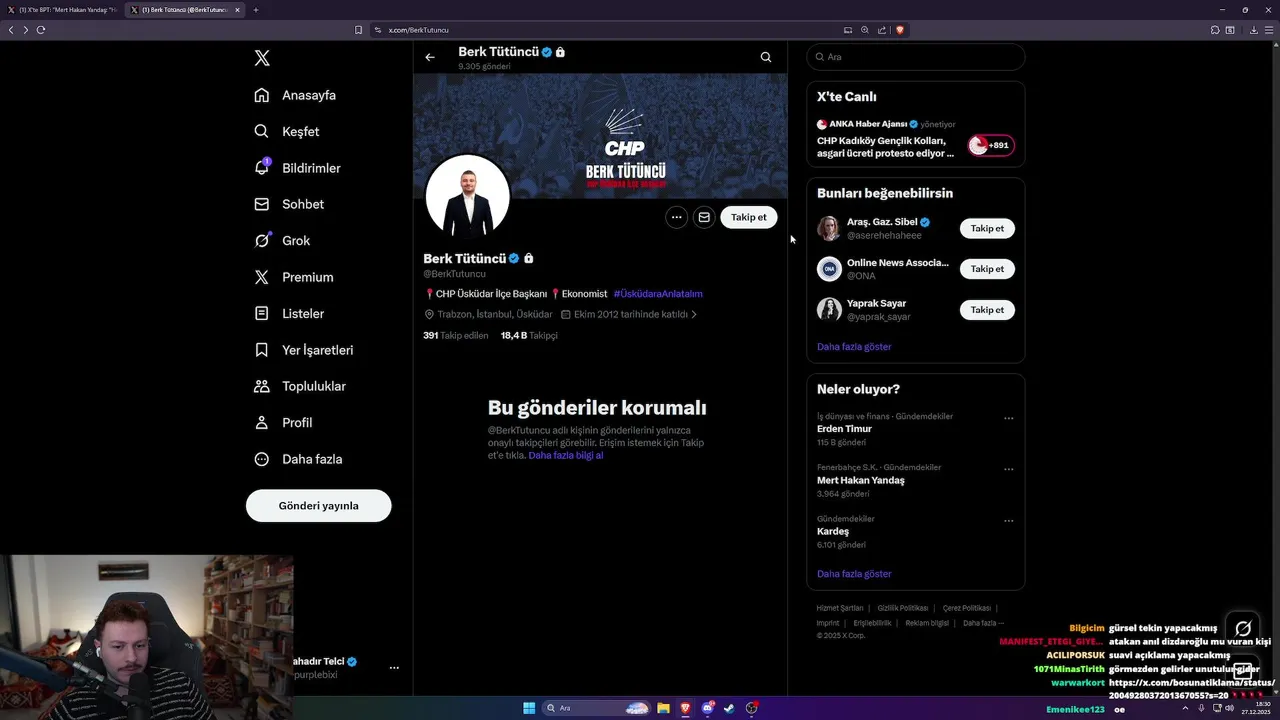This screenshot has width=1280, height=720.
Task: Open Grok from sidebar
Action: [x=282, y=240]
